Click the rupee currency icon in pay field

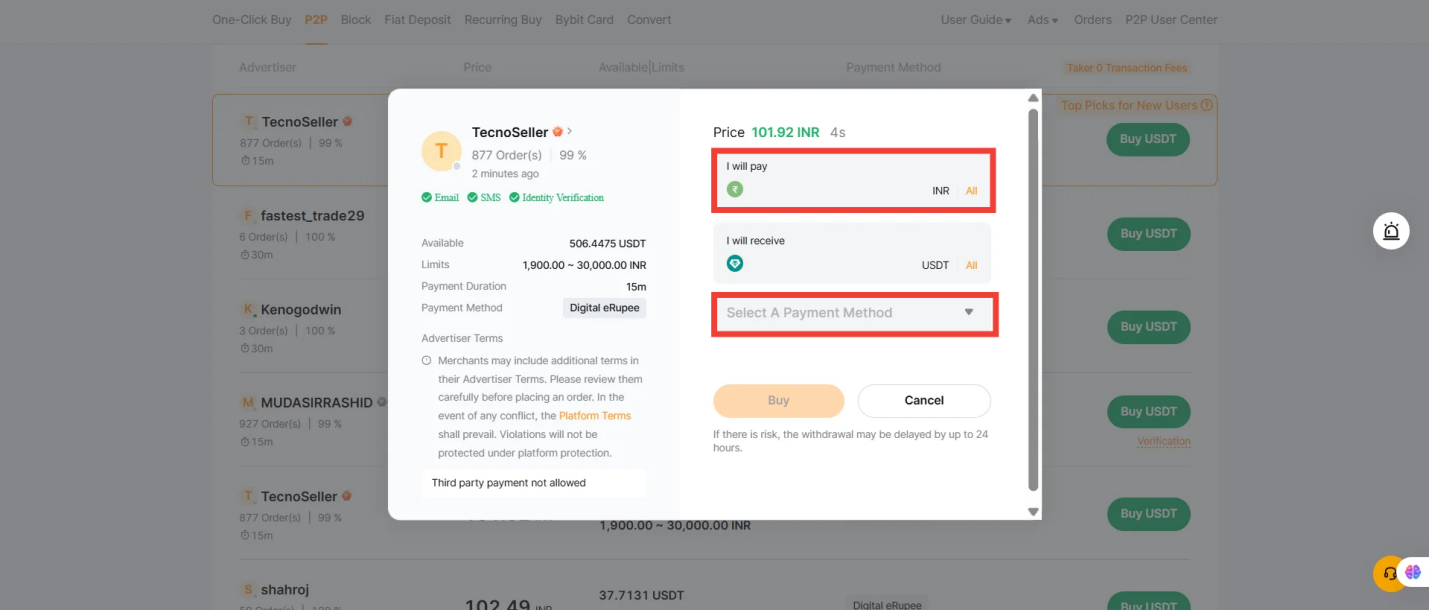tap(736, 189)
